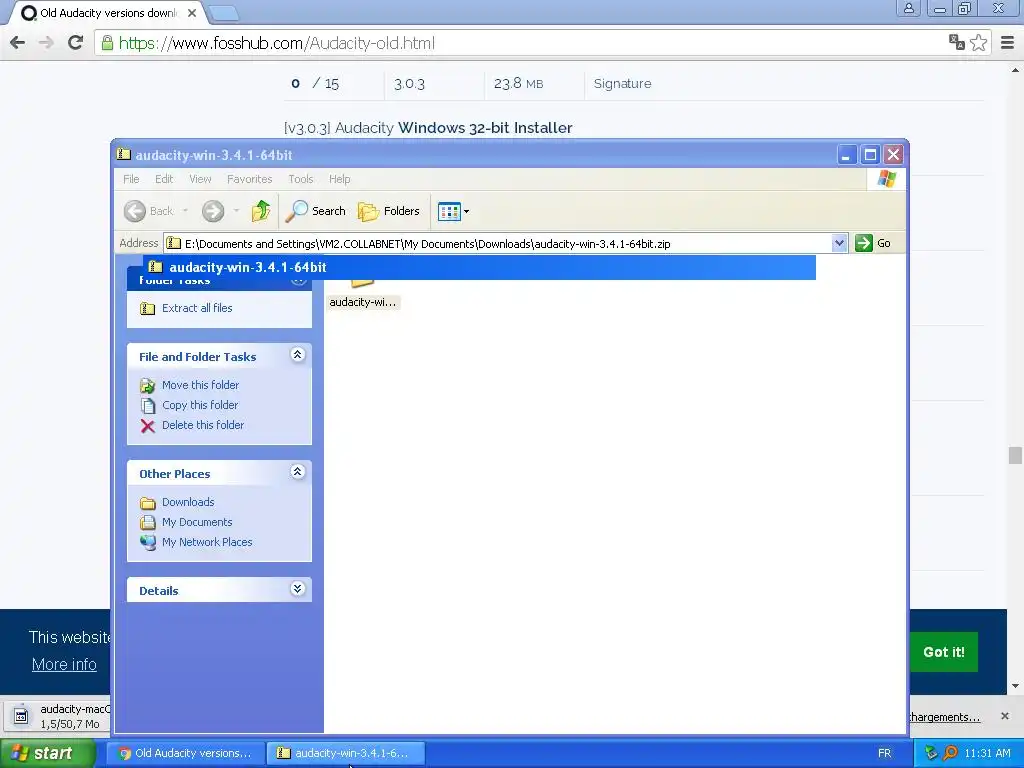Open the Windows start menu
The image size is (1024, 768).
[x=47, y=753]
